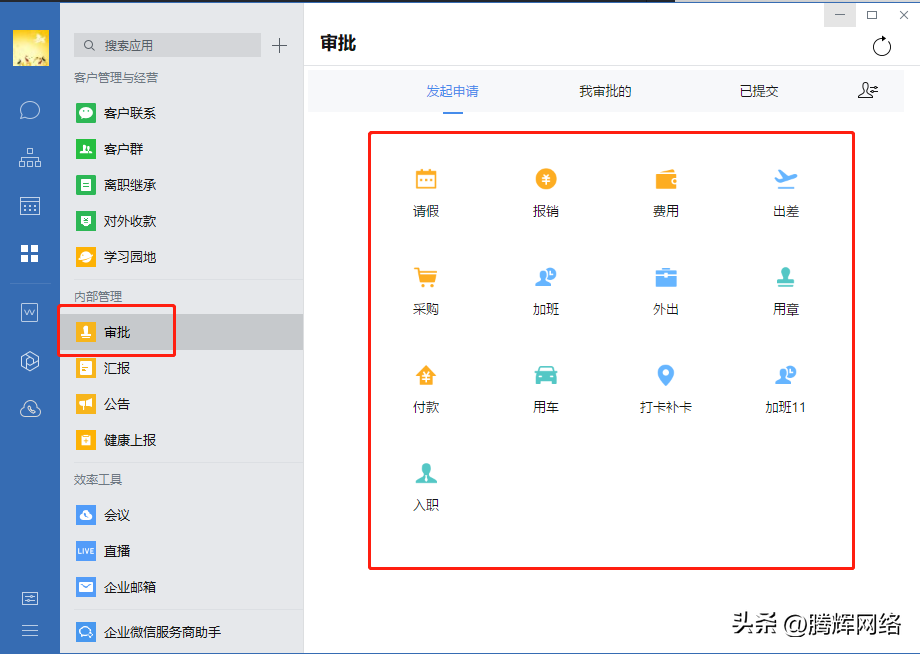Open the hamburger menu at the sidebar bottom

[30, 631]
